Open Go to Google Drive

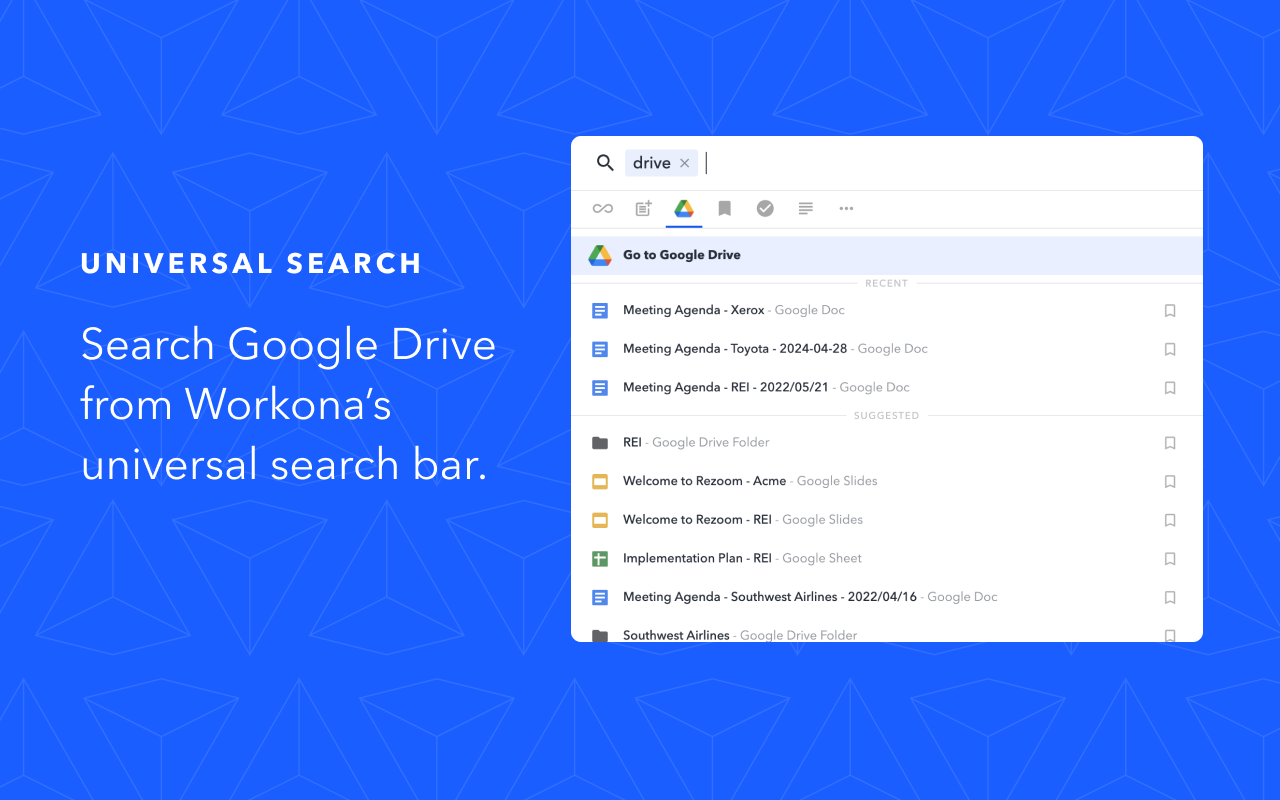[887, 255]
